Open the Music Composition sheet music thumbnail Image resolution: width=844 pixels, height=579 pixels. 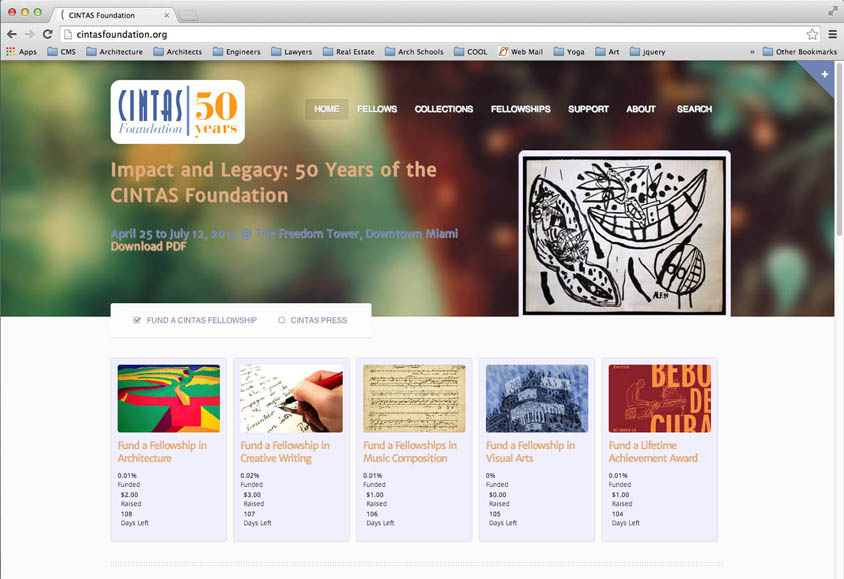[x=414, y=398]
